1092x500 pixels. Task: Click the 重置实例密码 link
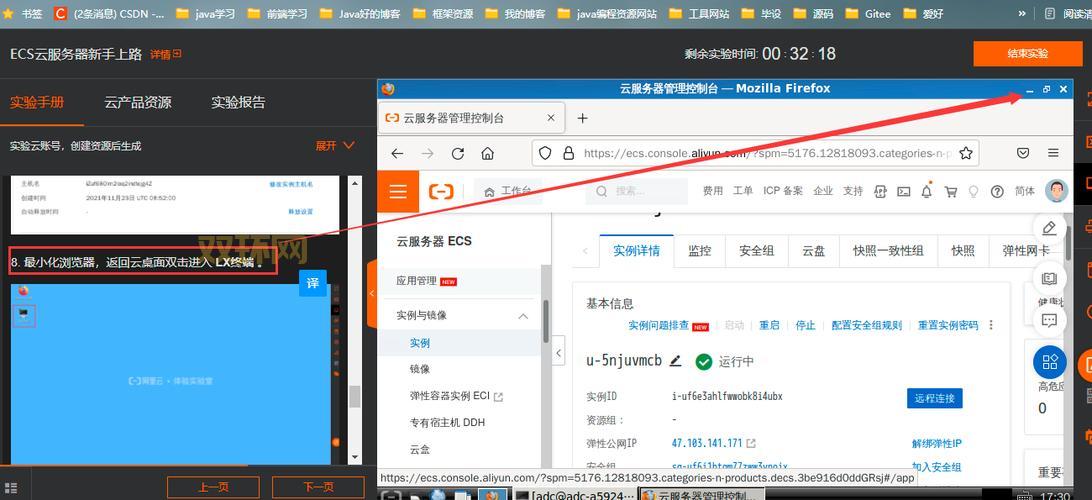(948, 325)
